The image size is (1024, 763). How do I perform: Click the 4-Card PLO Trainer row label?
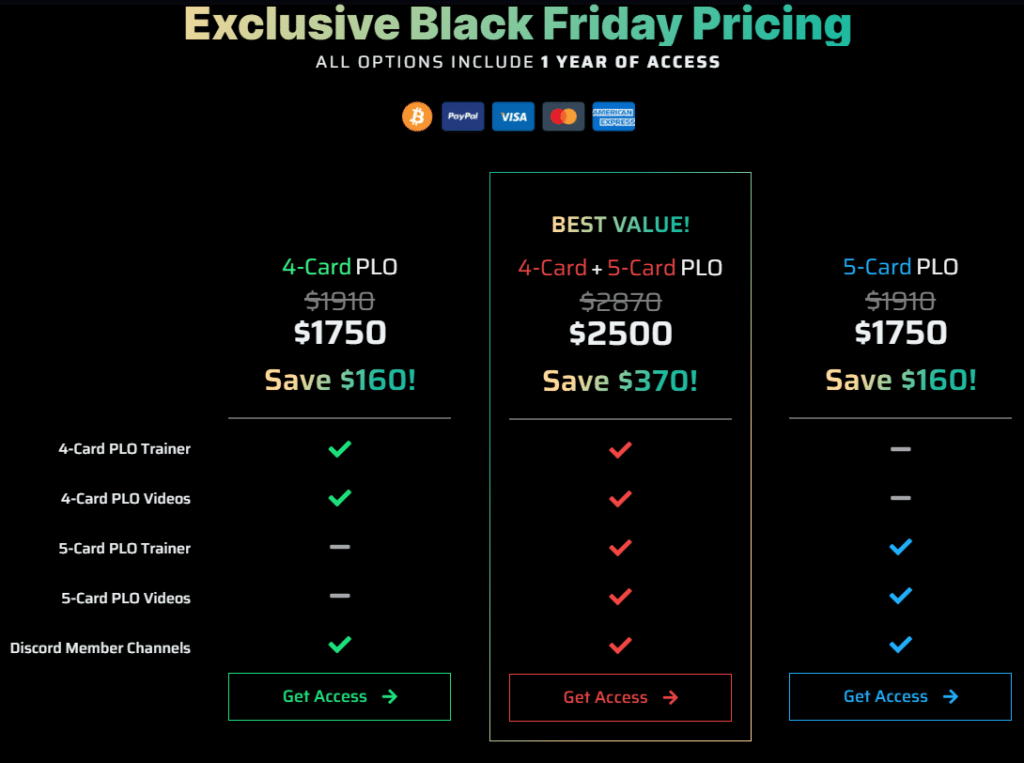point(124,449)
